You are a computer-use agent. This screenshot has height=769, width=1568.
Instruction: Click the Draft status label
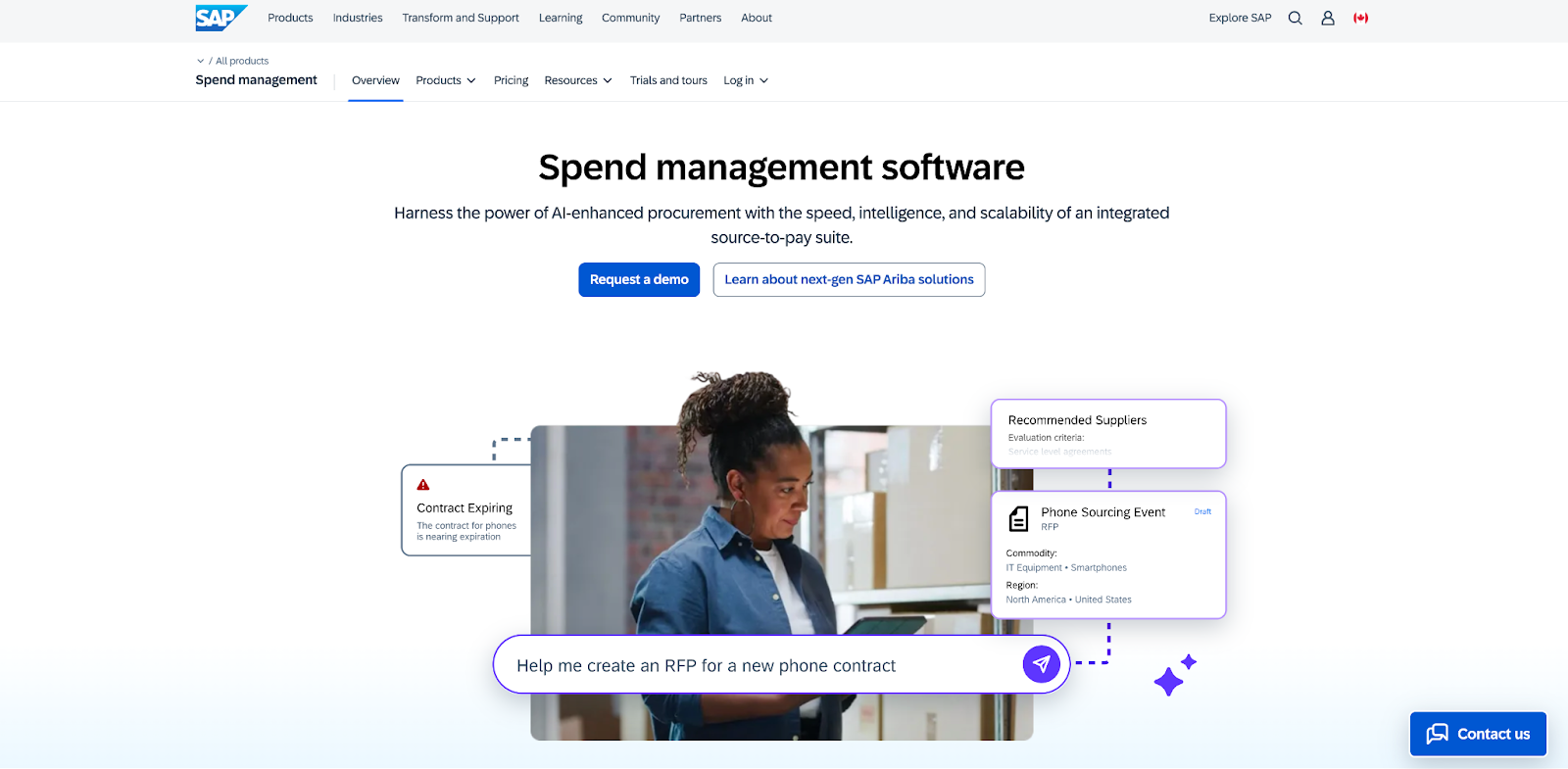(x=1202, y=511)
